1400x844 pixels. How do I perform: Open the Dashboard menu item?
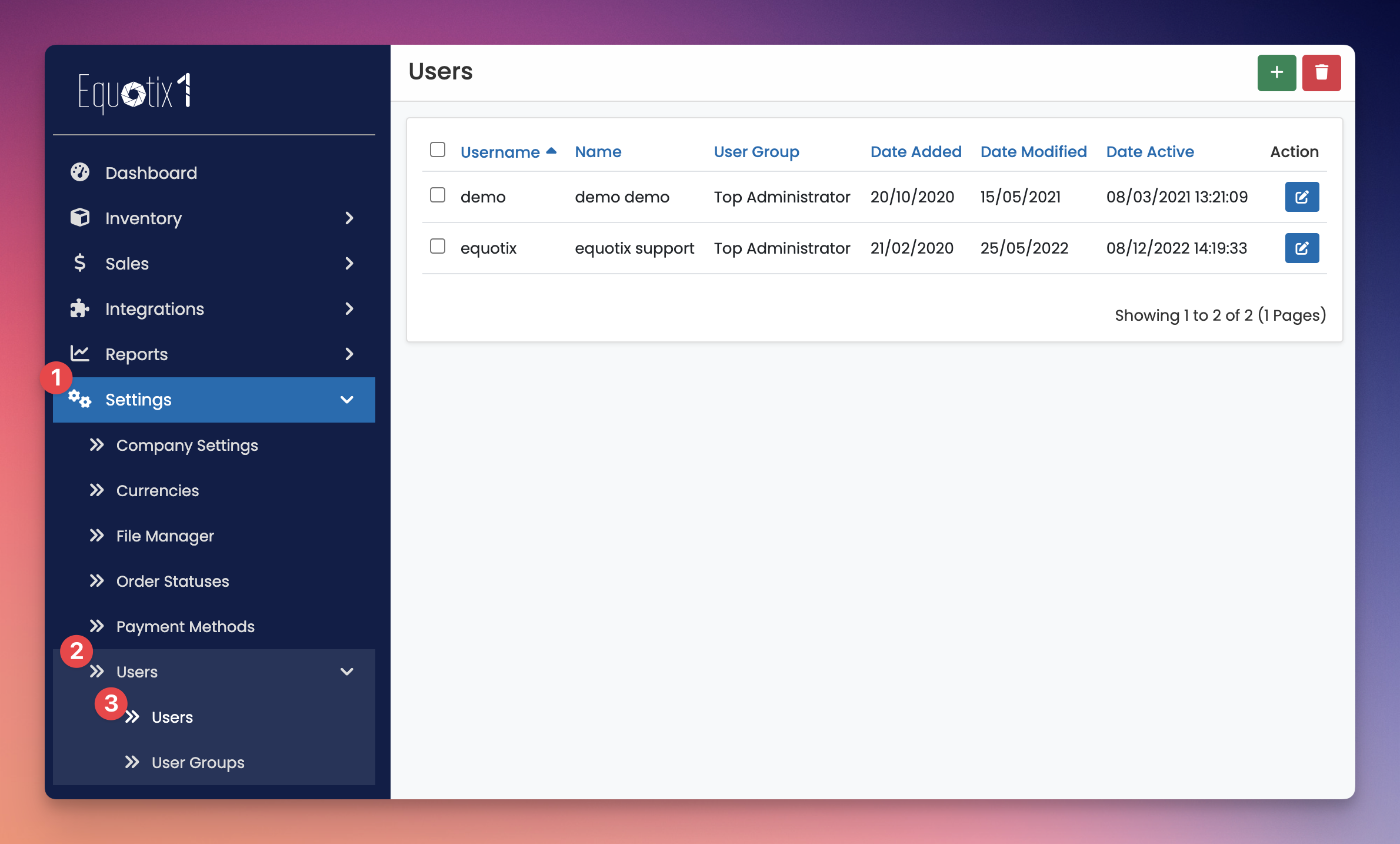(214, 172)
